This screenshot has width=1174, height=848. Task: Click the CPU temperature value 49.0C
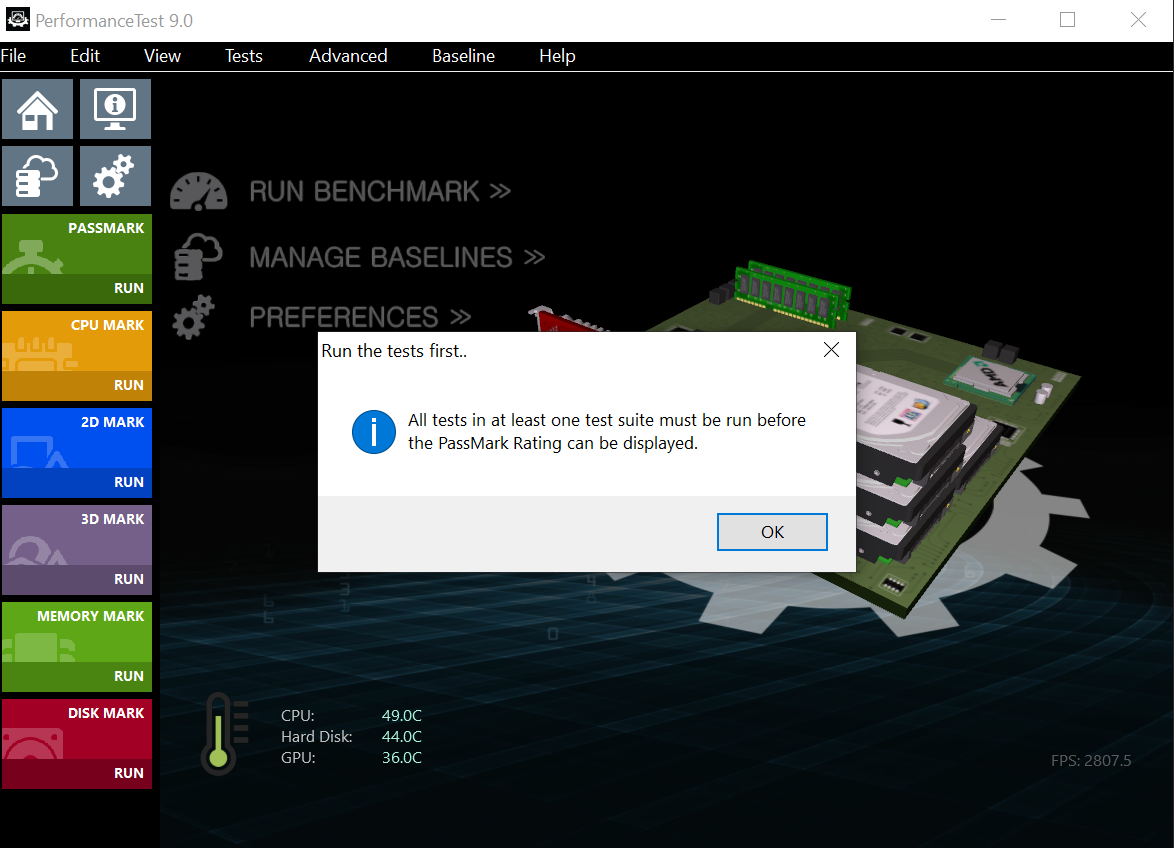pyautogui.click(x=401, y=716)
